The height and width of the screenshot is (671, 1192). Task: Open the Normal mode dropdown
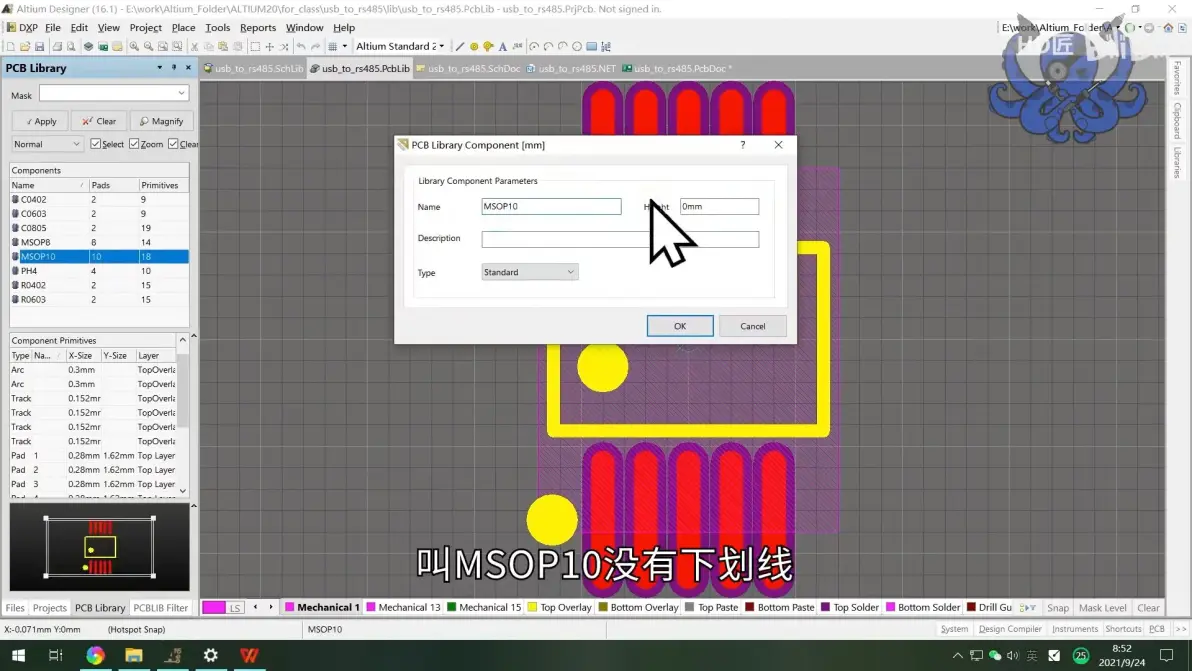pos(76,144)
